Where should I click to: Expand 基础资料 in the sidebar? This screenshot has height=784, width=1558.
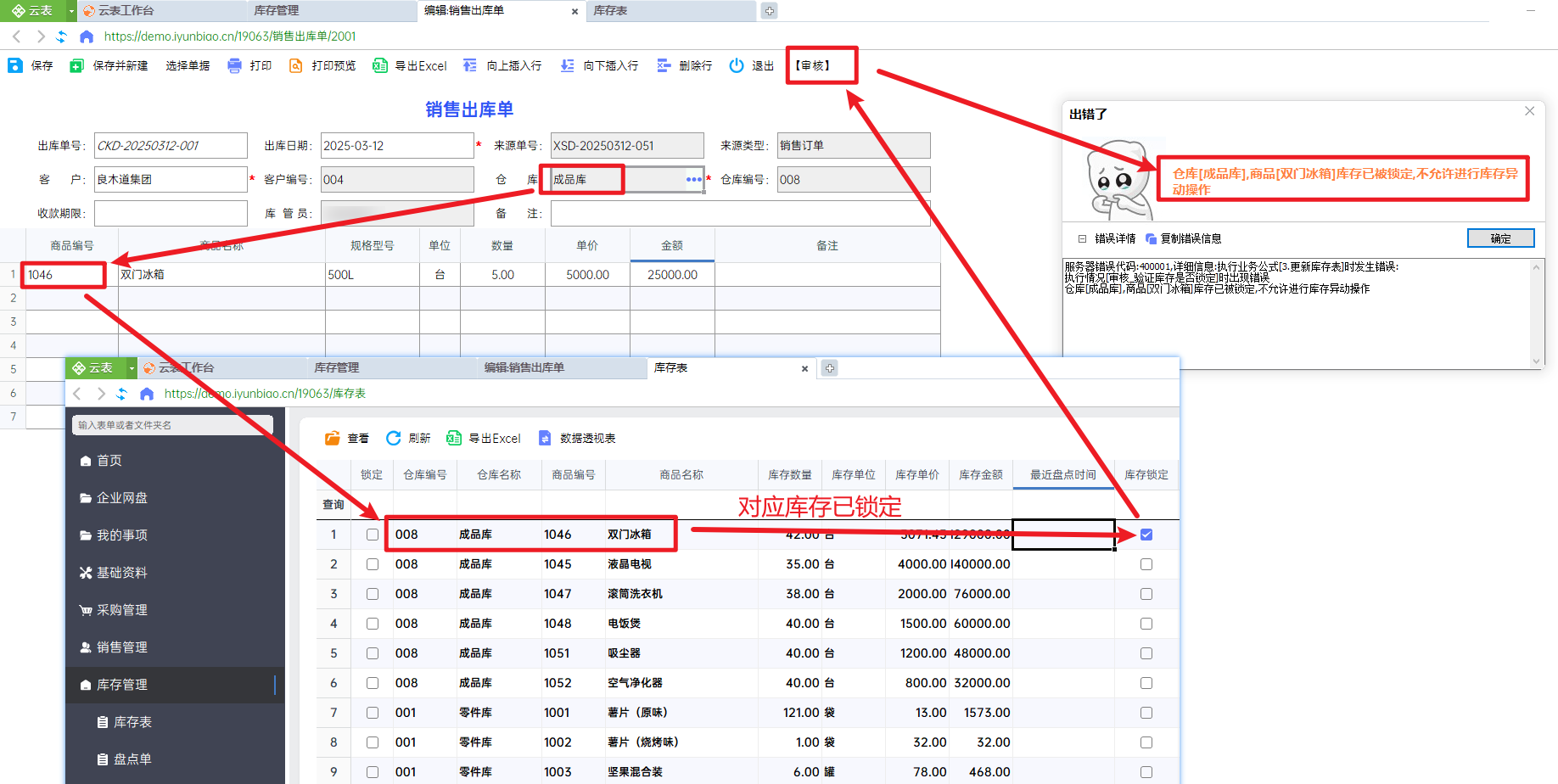(x=175, y=573)
